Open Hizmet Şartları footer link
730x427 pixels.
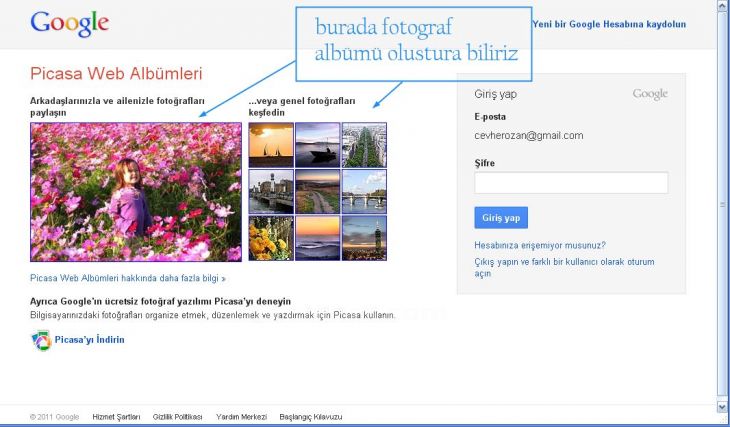pyautogui.click(x=116, y=417)
